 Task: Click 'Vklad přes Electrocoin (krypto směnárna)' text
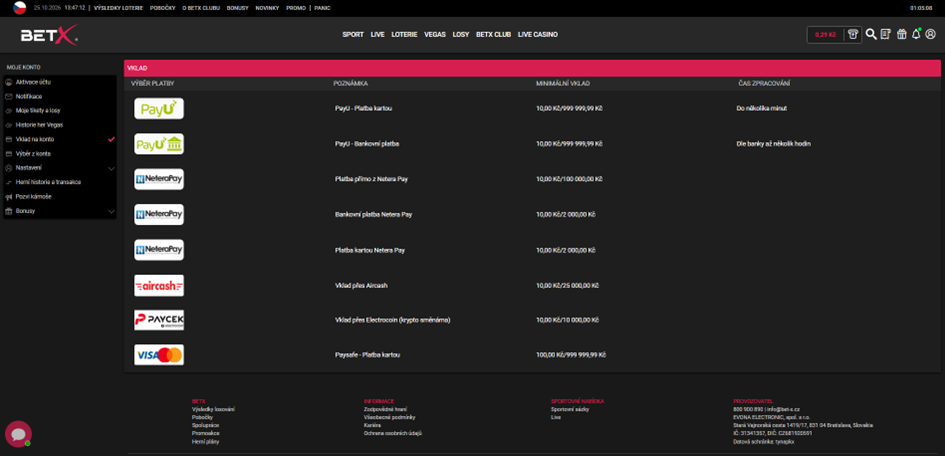[x=392, y=320]
